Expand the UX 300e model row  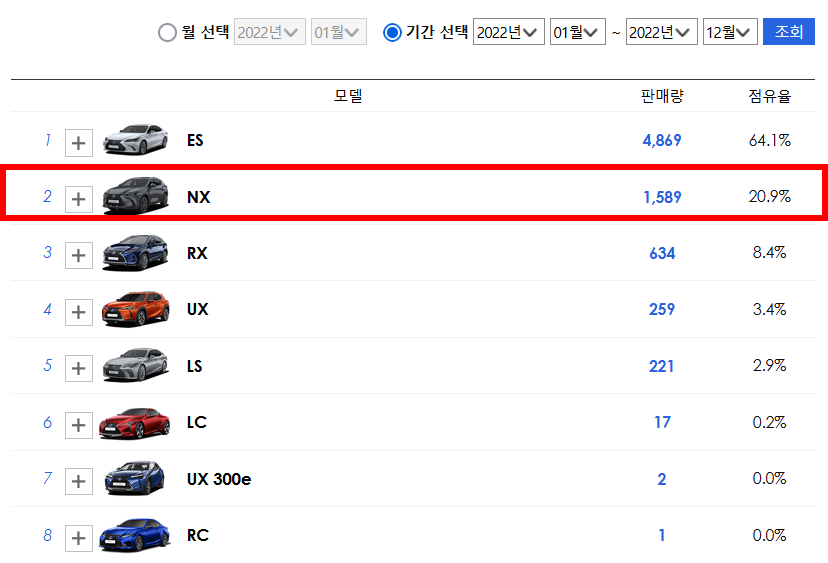[79, 481]
